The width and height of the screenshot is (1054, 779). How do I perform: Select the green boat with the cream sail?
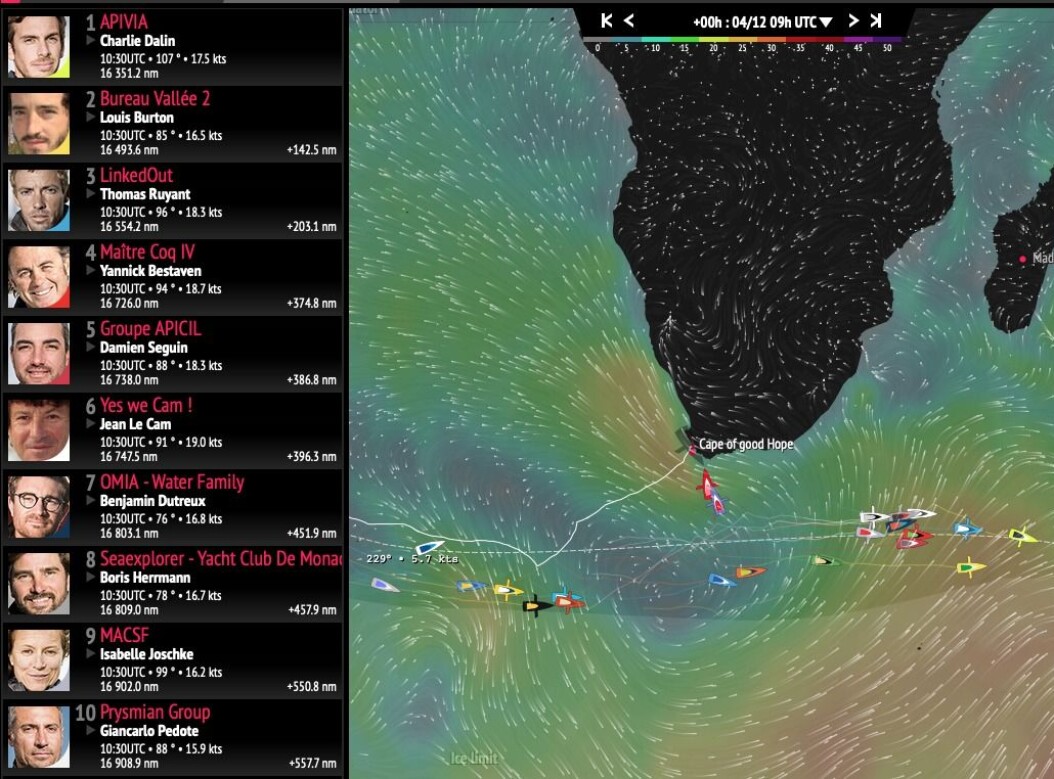pyautogui.click(x=825, y=561)
